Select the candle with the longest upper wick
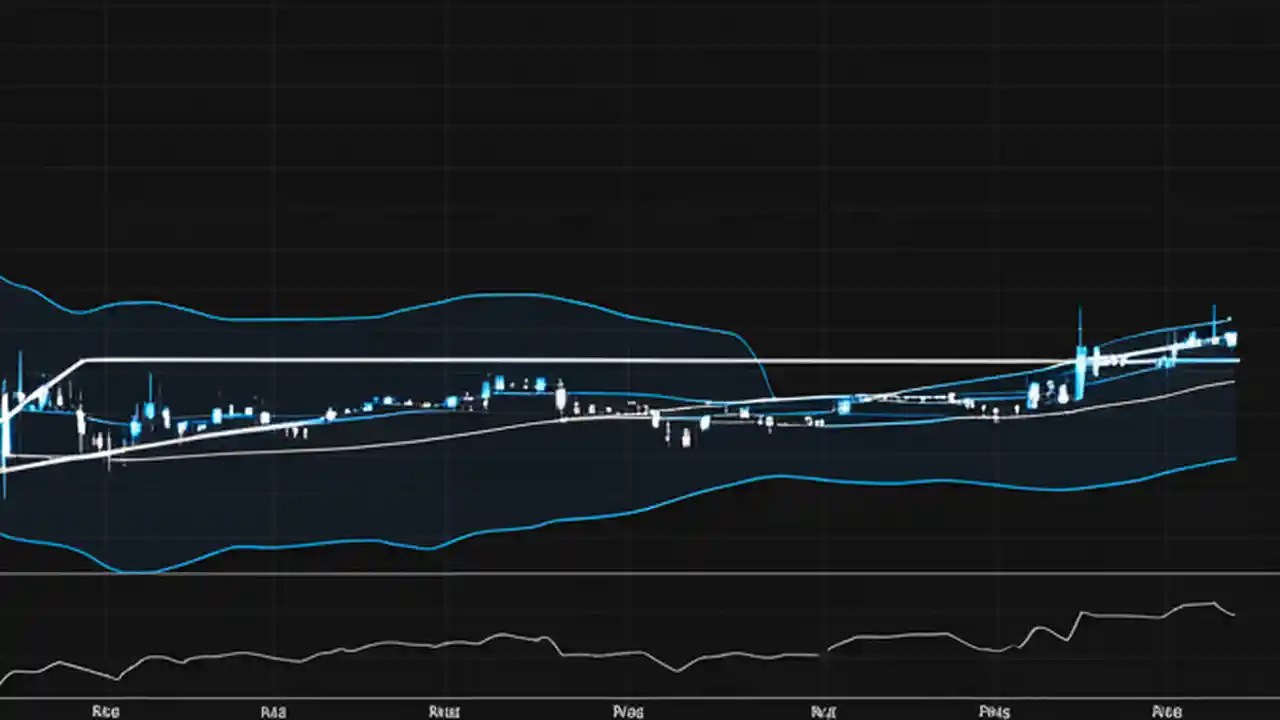Screen dimensions: 1280x720 click(x=1080, y=320)
